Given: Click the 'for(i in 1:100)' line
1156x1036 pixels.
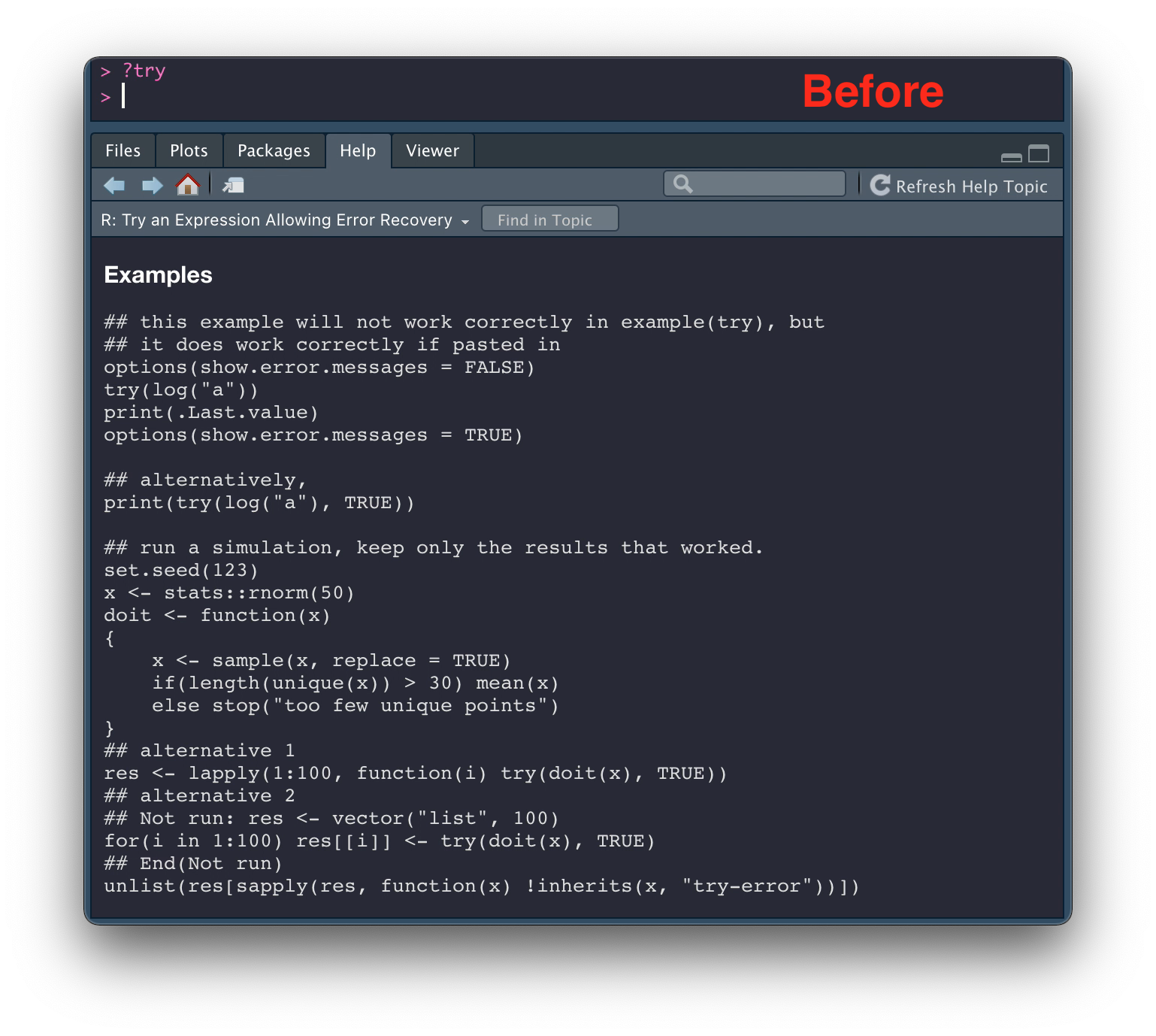Looking at the screenshot, I should 380,841.
